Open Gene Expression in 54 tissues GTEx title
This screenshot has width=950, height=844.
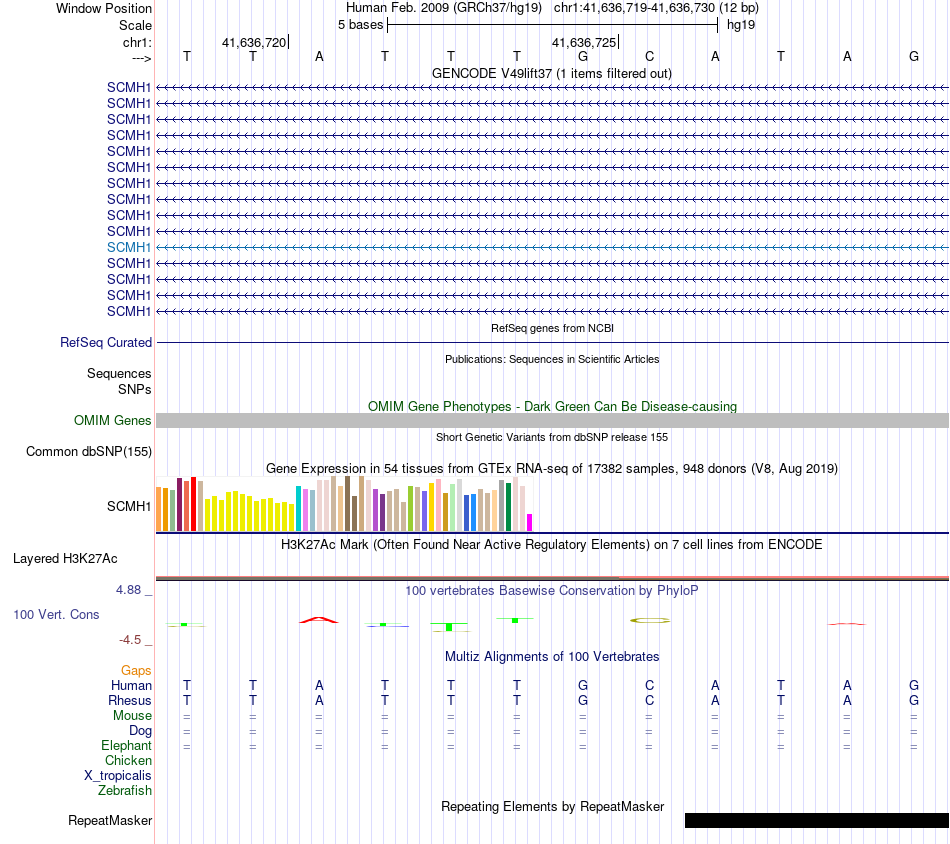[552, 468]
